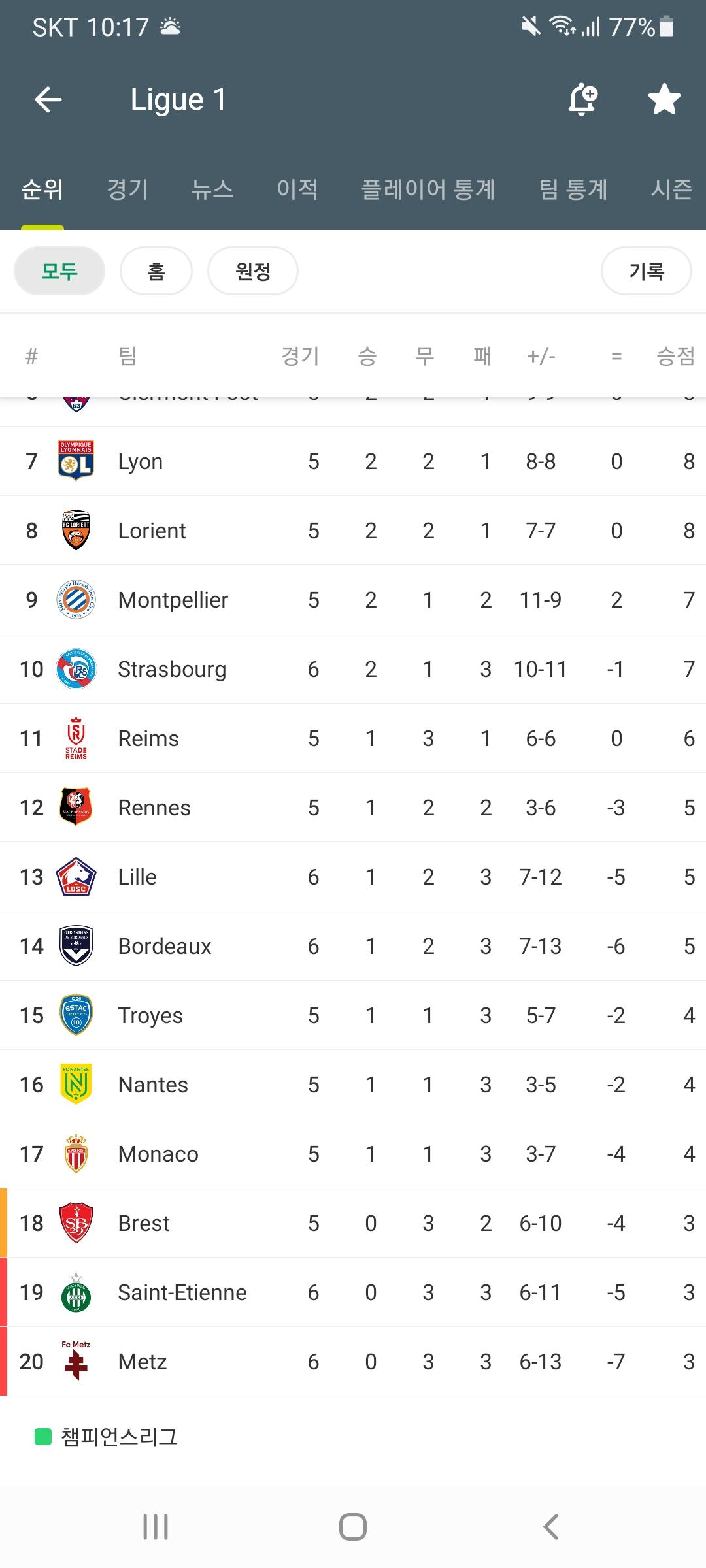
Task: Tap the Lorient team logo
Action: [76, 530]
